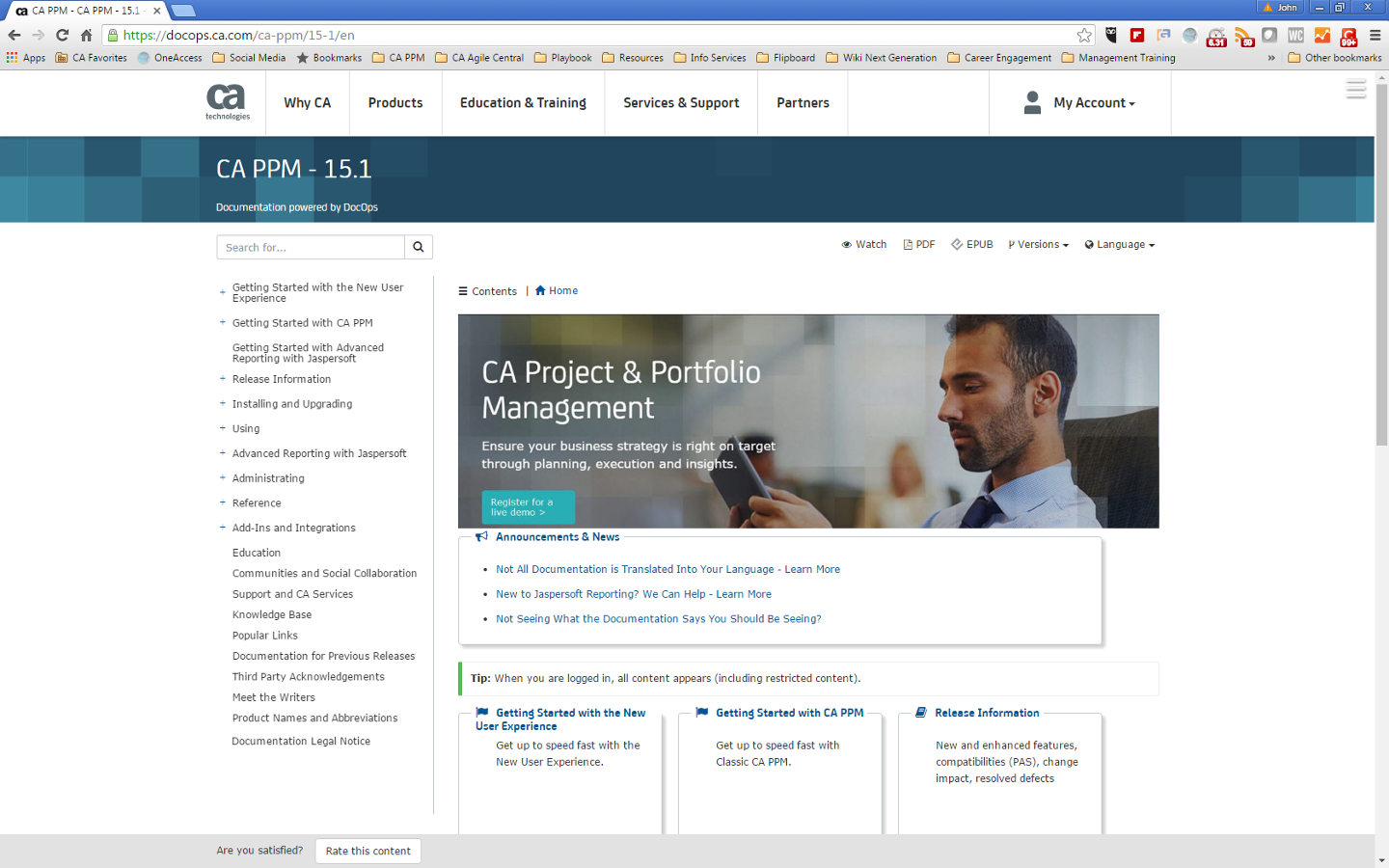Click the search magnifier button
1389x868 pixels.
point(419,247)
